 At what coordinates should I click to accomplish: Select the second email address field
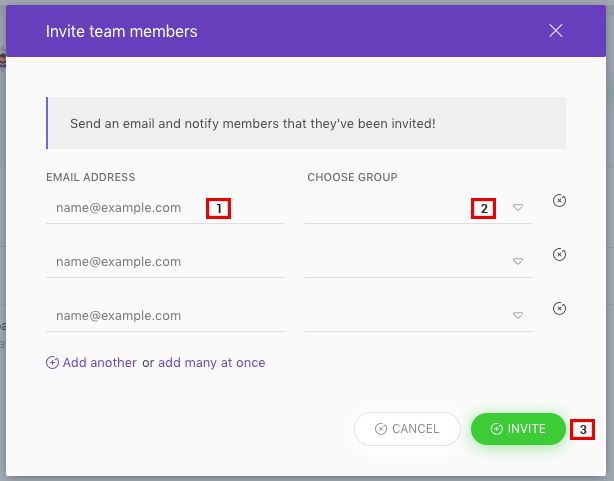(x=165, y=262)
